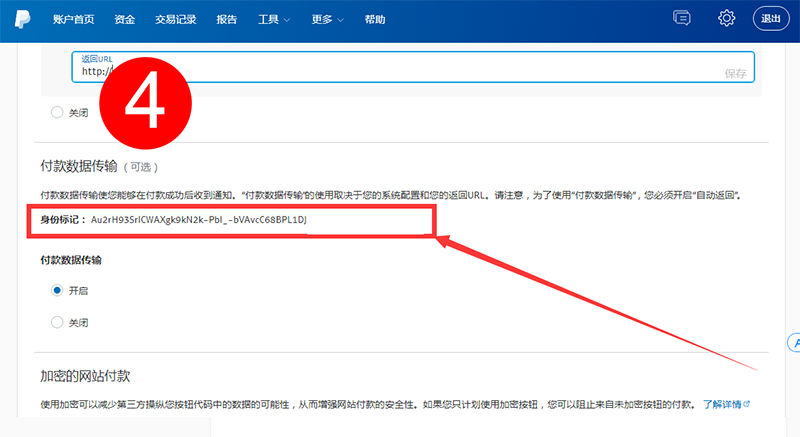Image resolution: width=800 pixels, height=437 pixels.
Task: Click the 退出 logout button
Action: click(771, 19)
